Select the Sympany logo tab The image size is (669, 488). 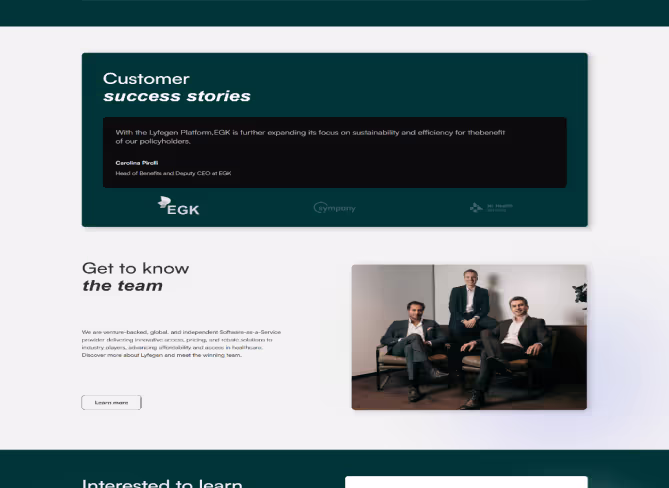pos(334,208)
